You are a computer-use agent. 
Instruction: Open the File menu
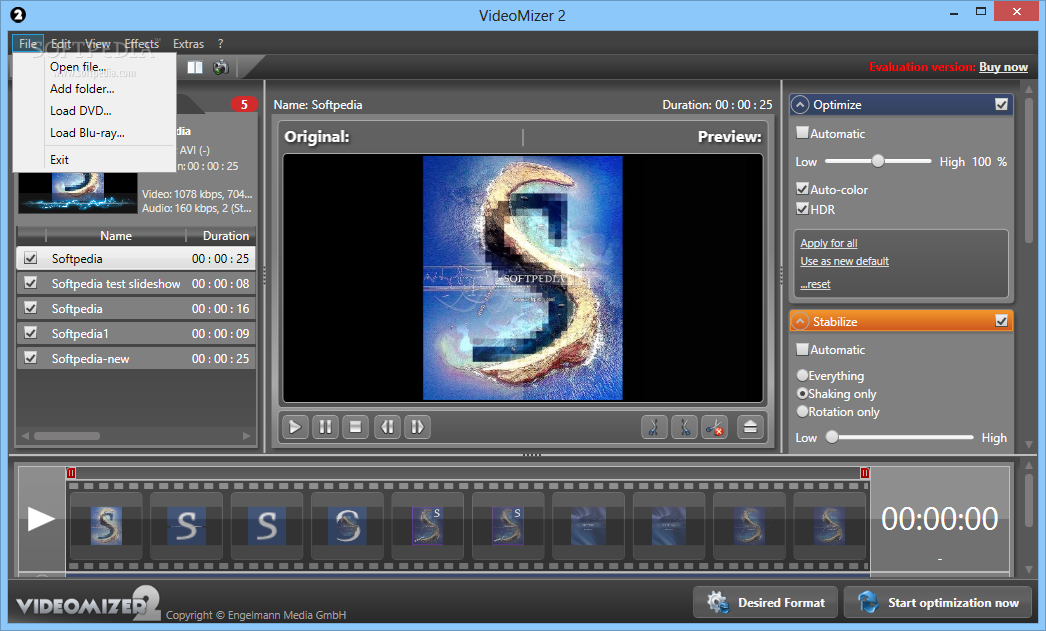pyautogui.click(x=28, y=43)
